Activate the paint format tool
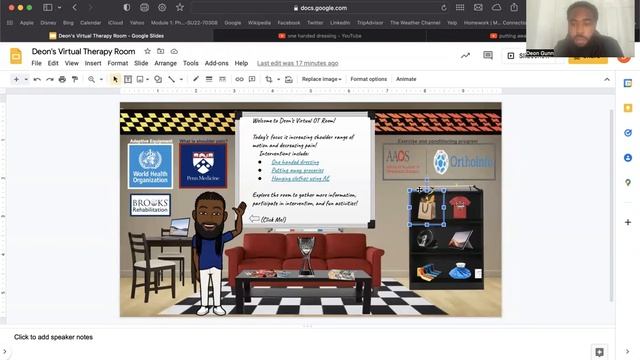 [x=75, y=79]
